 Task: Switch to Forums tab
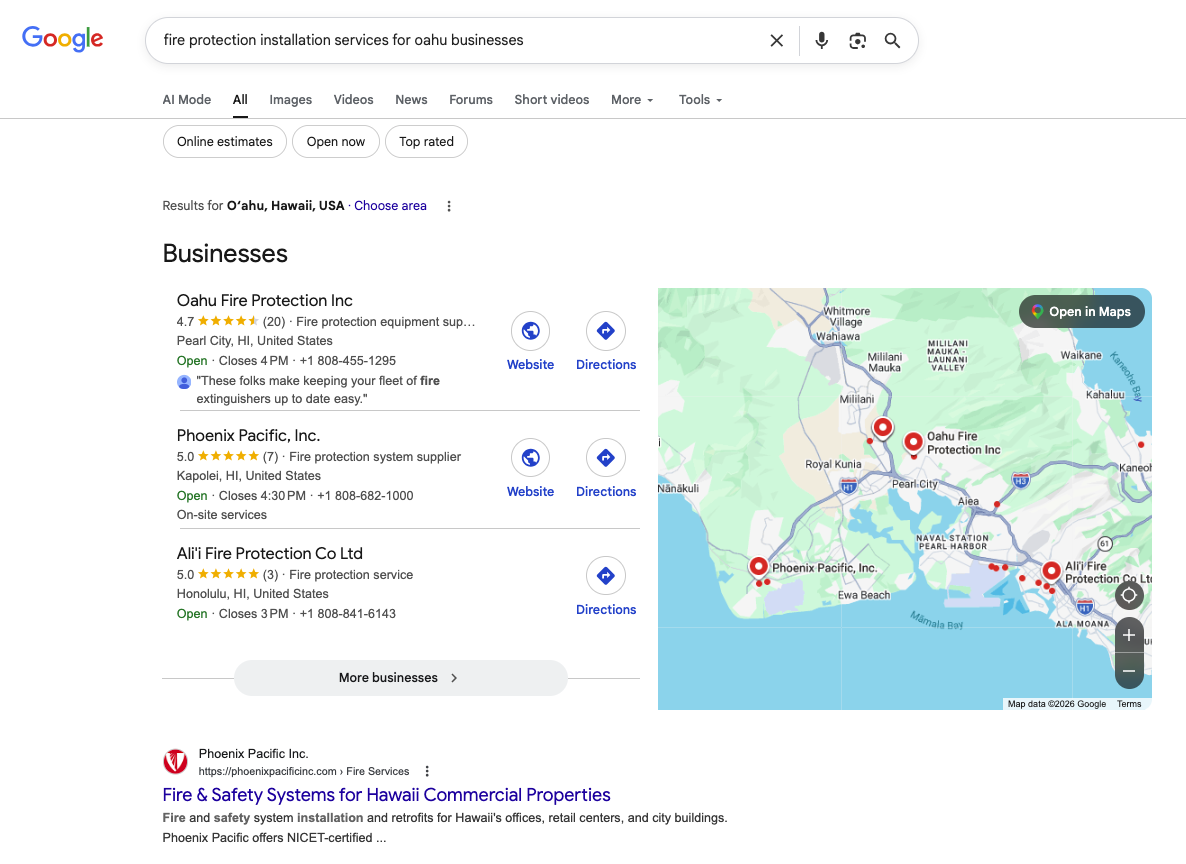click(x=471, y=100)
